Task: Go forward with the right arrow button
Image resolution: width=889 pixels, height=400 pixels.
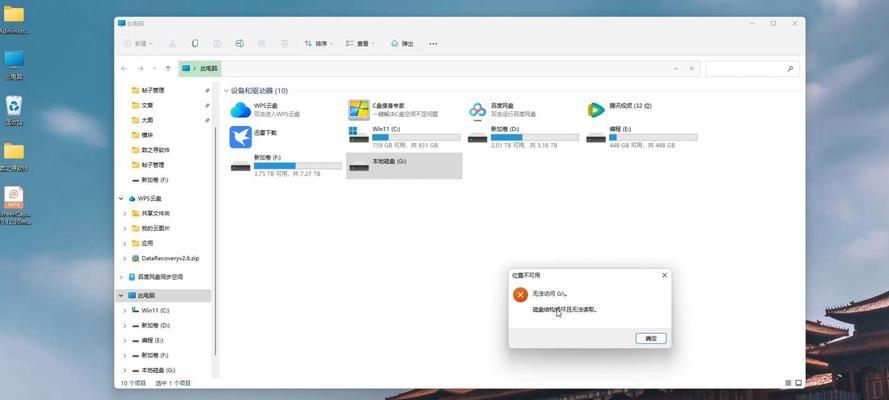Action: click(x=140, y=69)
